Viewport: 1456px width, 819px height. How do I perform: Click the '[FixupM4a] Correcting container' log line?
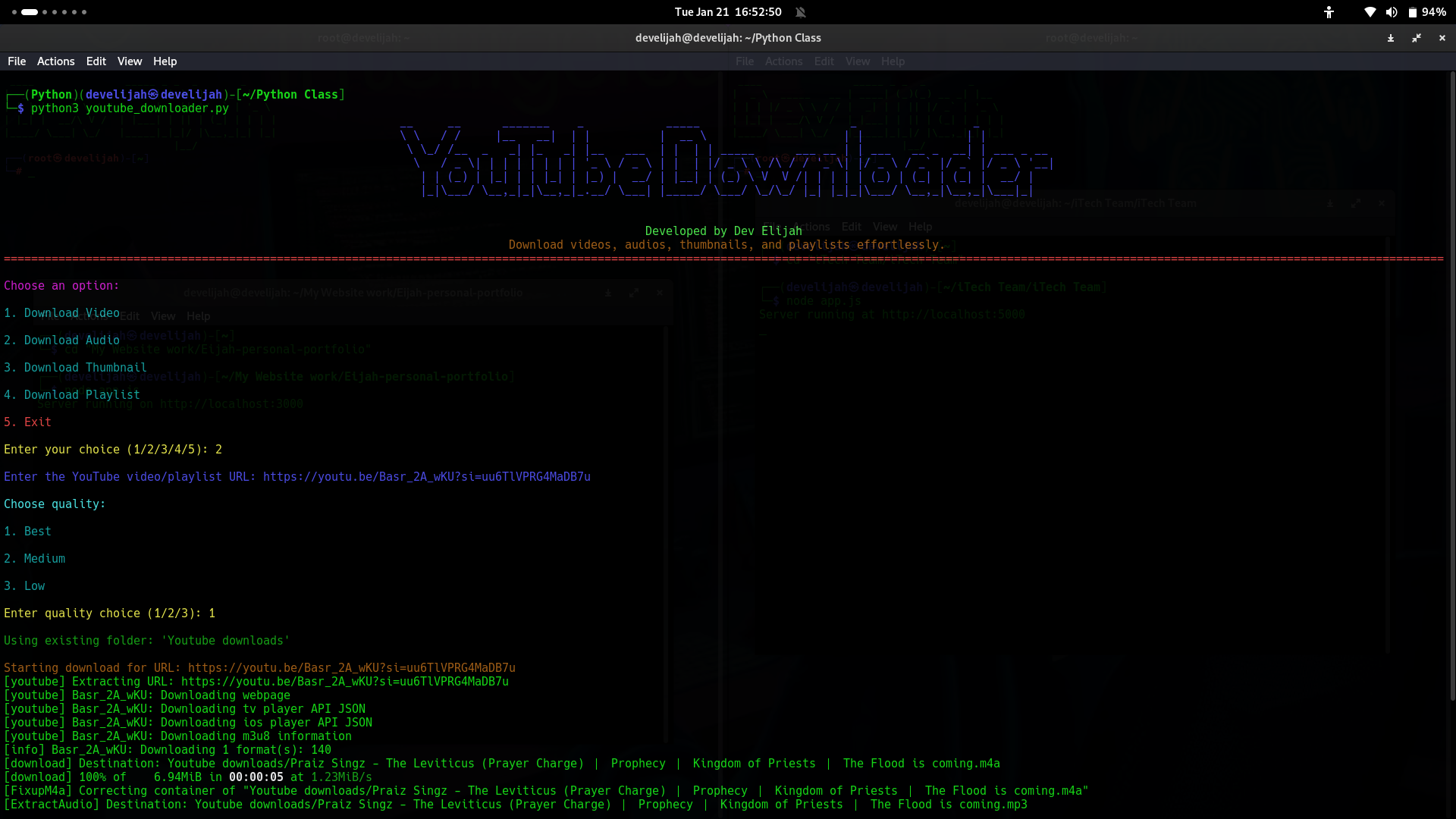point(546,791)
